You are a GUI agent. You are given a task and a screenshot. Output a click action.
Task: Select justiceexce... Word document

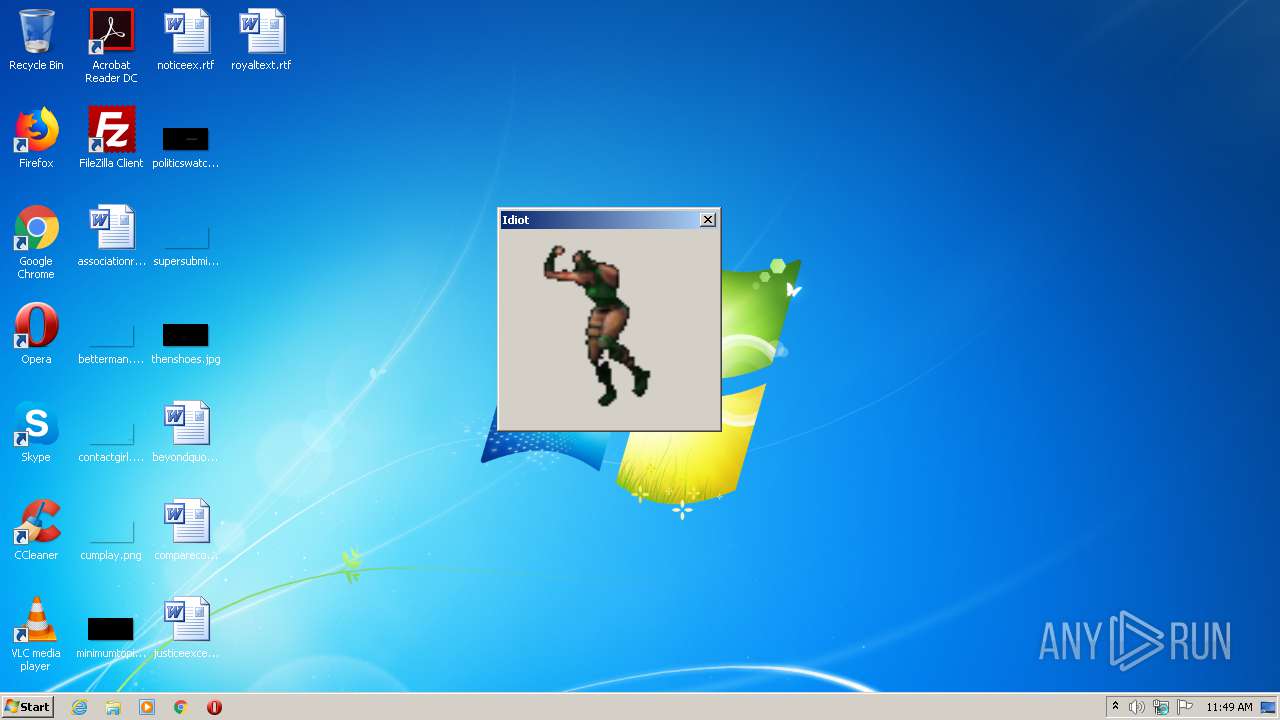click(186, 628)
